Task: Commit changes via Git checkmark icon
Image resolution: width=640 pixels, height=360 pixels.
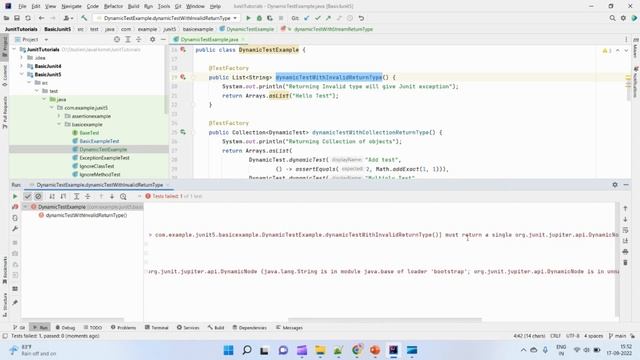Action: [x=318, y=18]
